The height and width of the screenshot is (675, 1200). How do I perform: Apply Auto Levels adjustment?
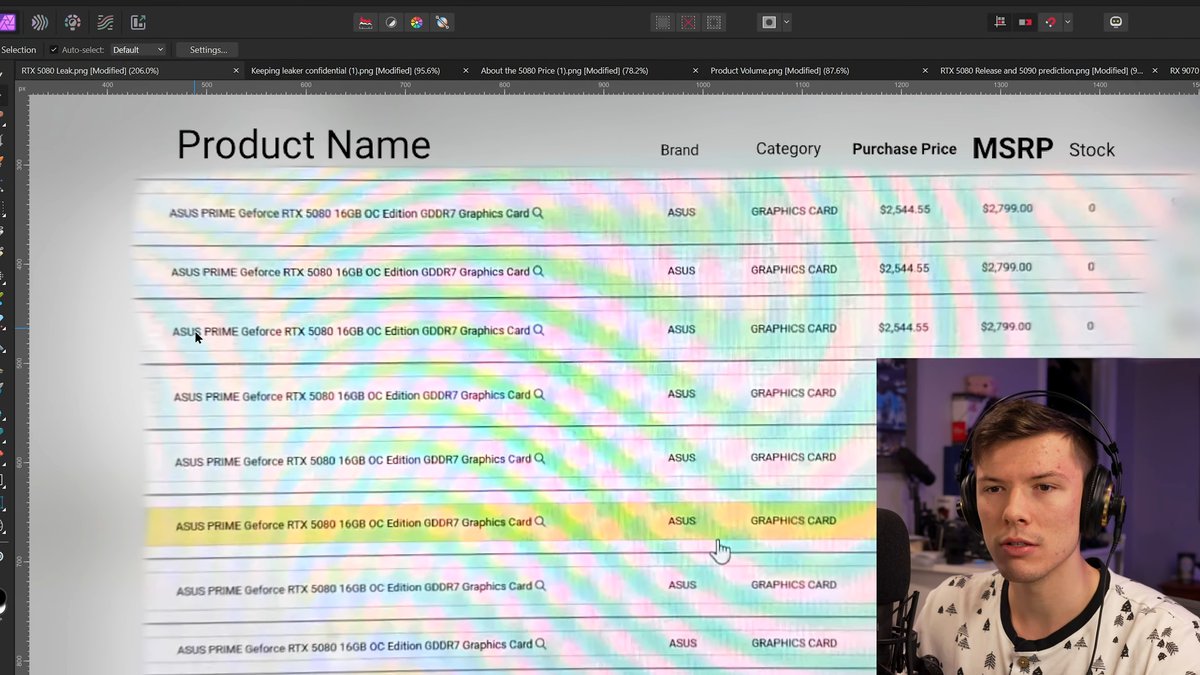pos(365,22)
